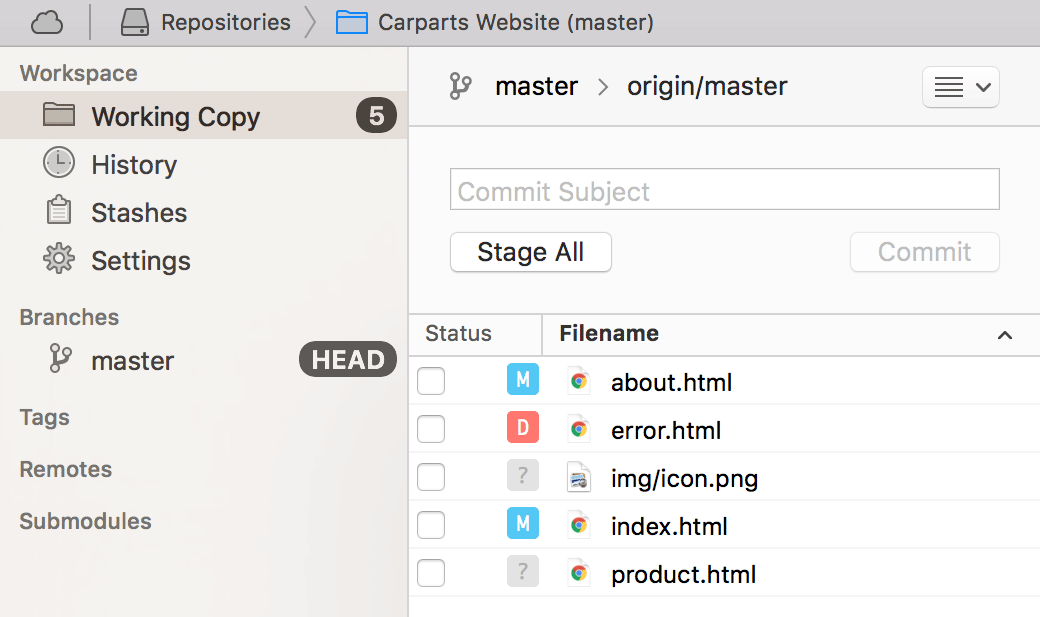Tick the product.html staging checkbox
Screen dimensions: 1040x617
(x=431, y=574)
